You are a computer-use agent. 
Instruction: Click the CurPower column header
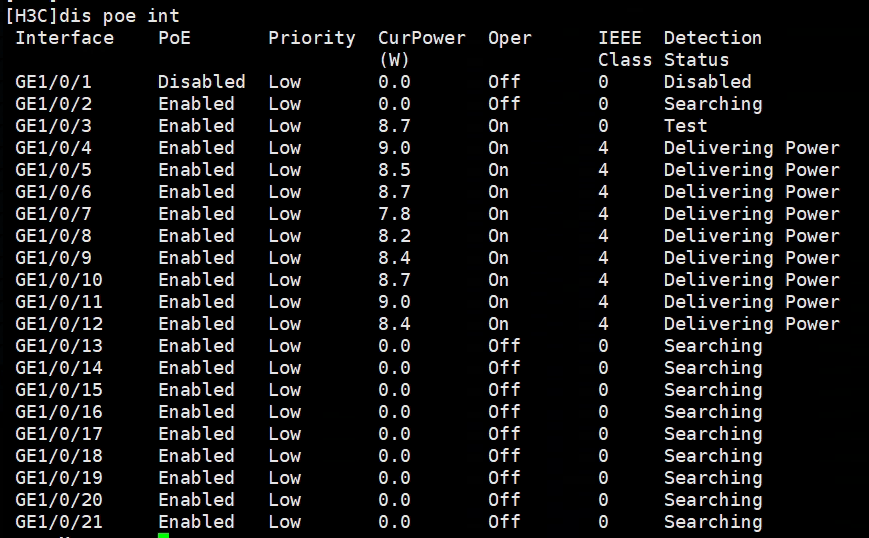[421, 38]
